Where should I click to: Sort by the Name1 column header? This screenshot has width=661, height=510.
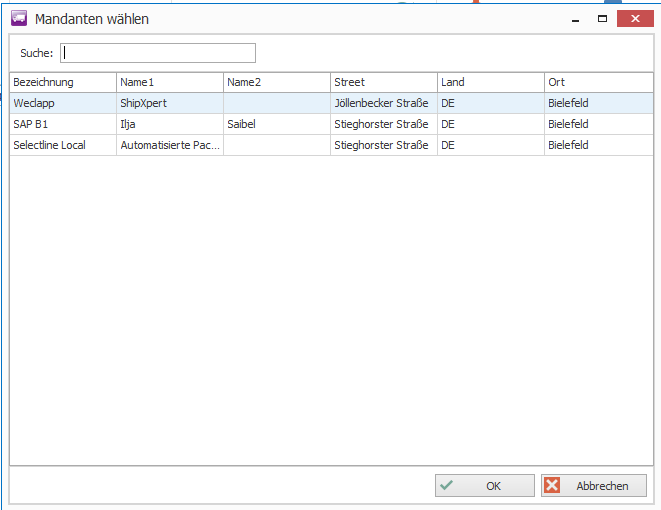pos(169,82)
